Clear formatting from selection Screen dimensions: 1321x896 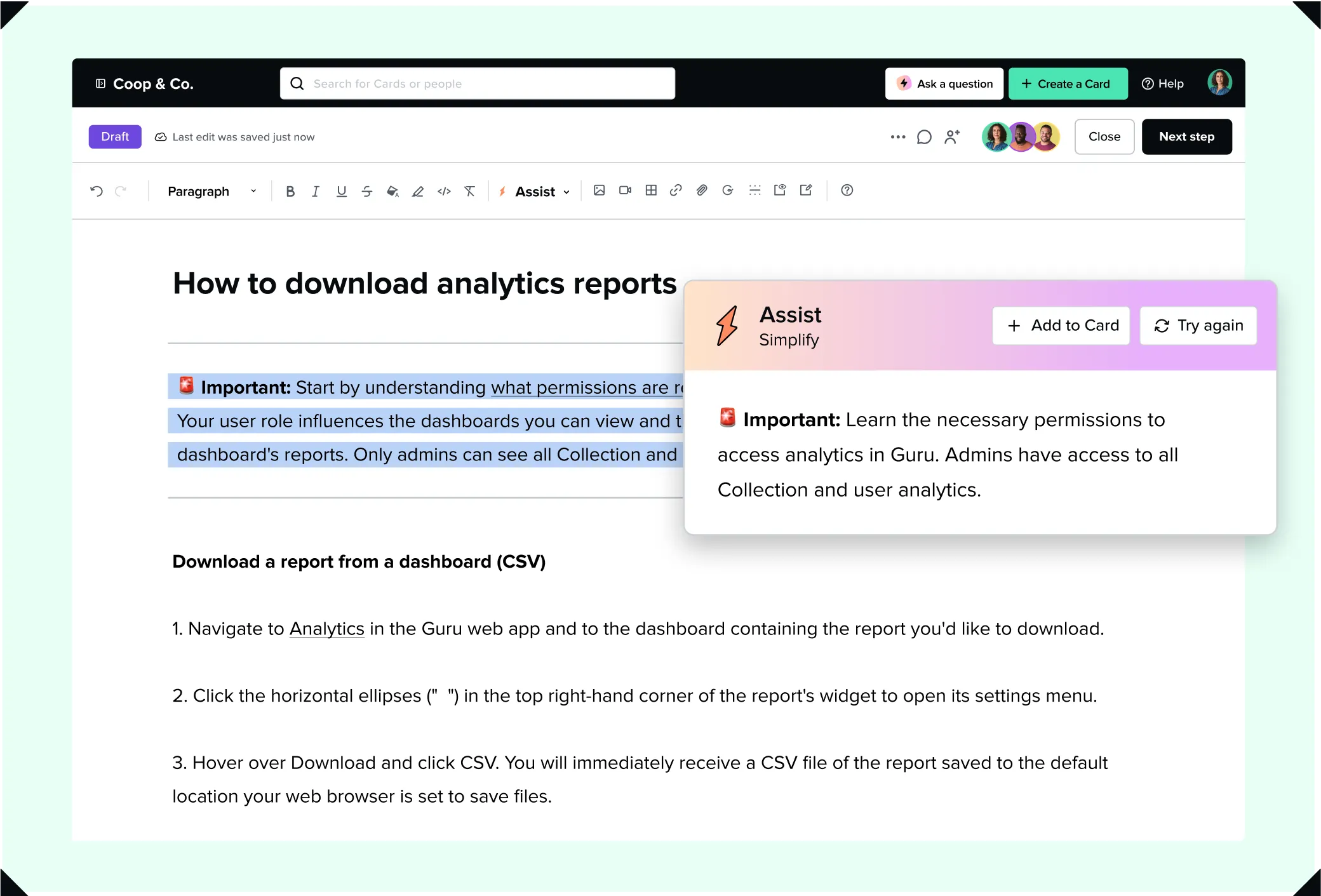469,191
